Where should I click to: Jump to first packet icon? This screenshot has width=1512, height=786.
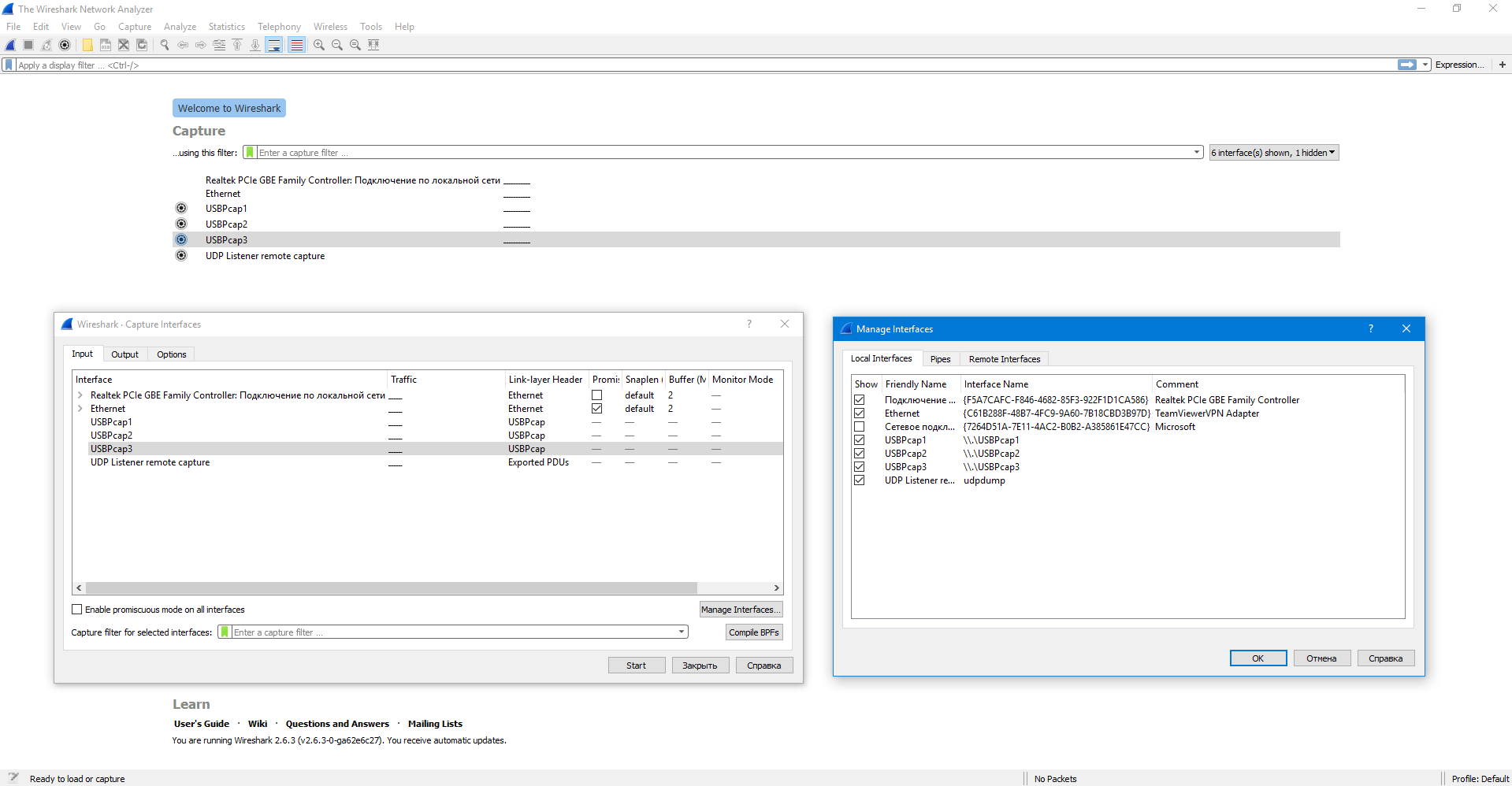pyautogui.click(x=237, y=45)
